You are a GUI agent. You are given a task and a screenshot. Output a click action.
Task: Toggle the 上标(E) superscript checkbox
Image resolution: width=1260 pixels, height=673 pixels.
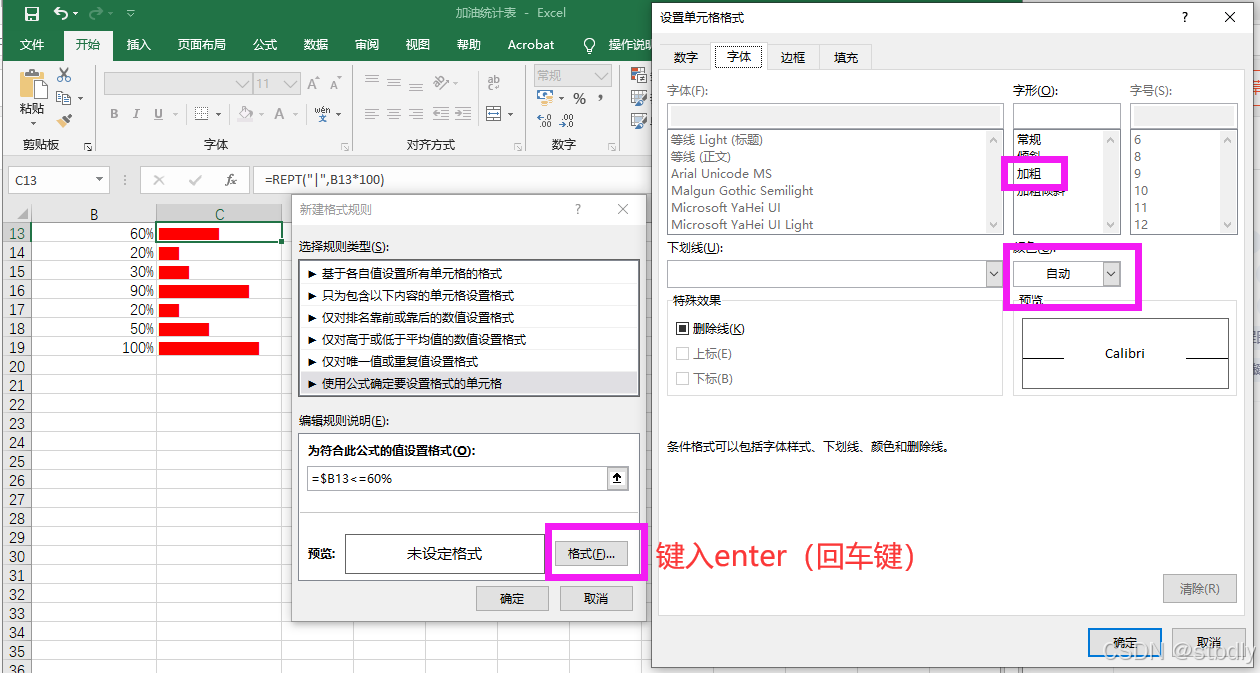[x=683, y=353]
